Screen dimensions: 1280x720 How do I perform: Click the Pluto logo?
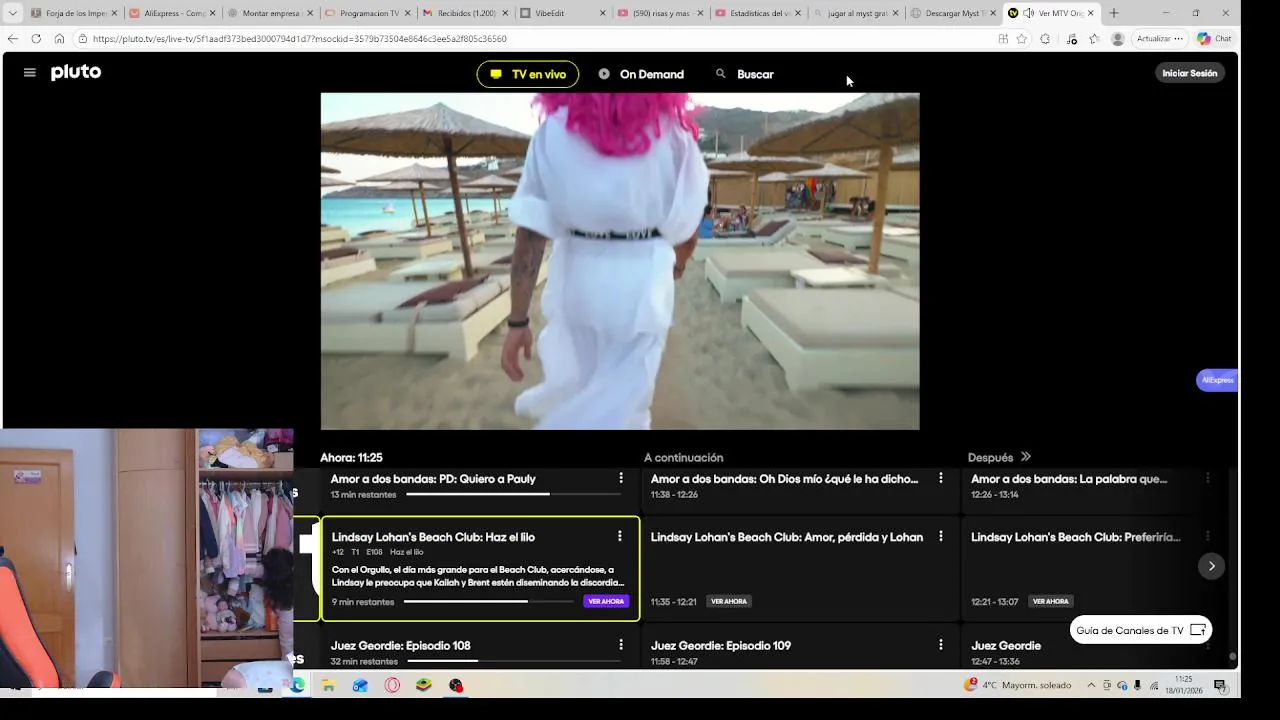(x=76, y=73)
